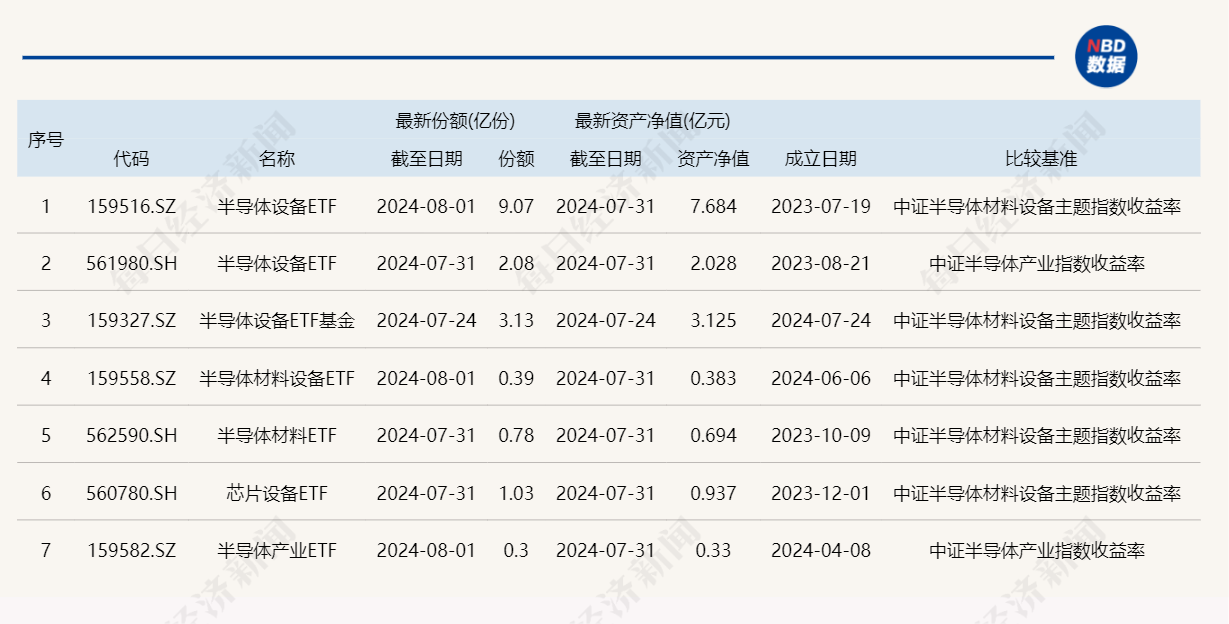Click row number 1
Screen dimensions: 1229x624
coord(45,206)
